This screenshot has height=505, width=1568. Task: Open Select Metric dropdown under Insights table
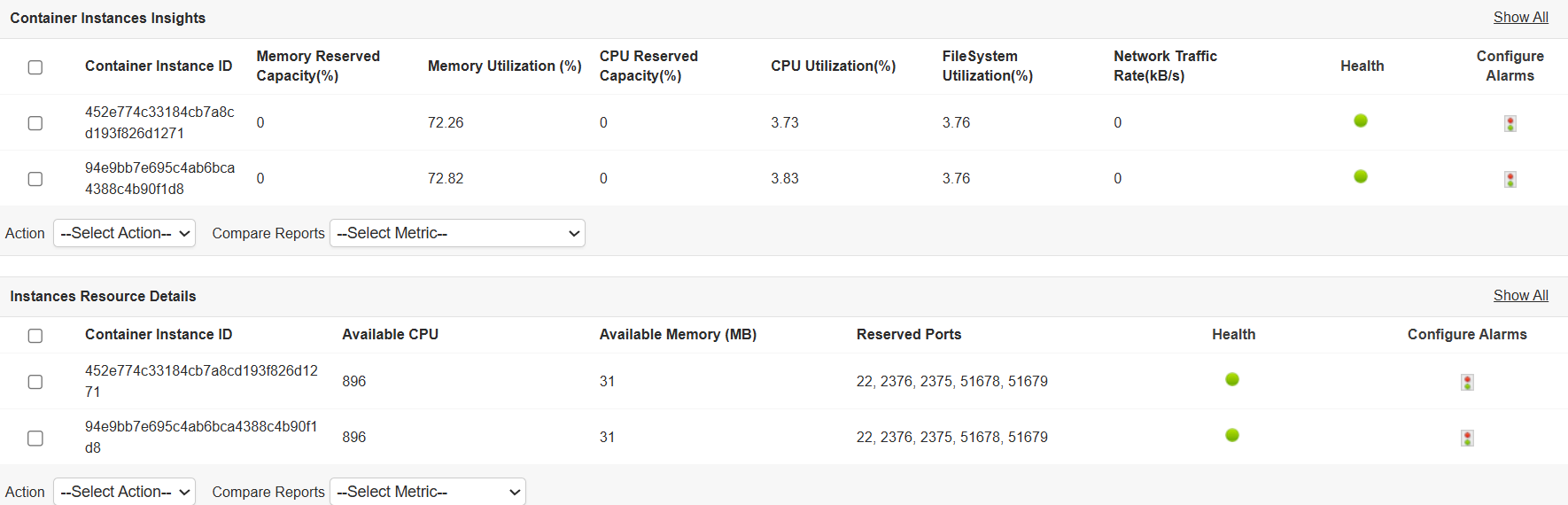tap(457, 233)
